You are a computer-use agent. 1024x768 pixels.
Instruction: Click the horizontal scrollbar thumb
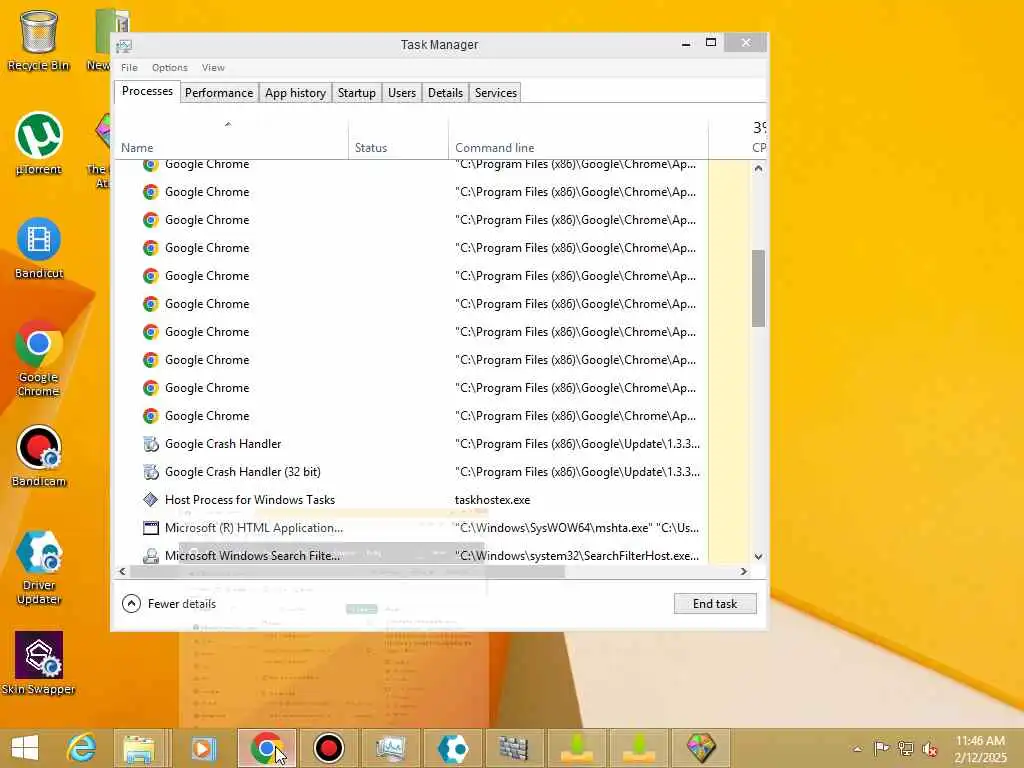[347, 571]
